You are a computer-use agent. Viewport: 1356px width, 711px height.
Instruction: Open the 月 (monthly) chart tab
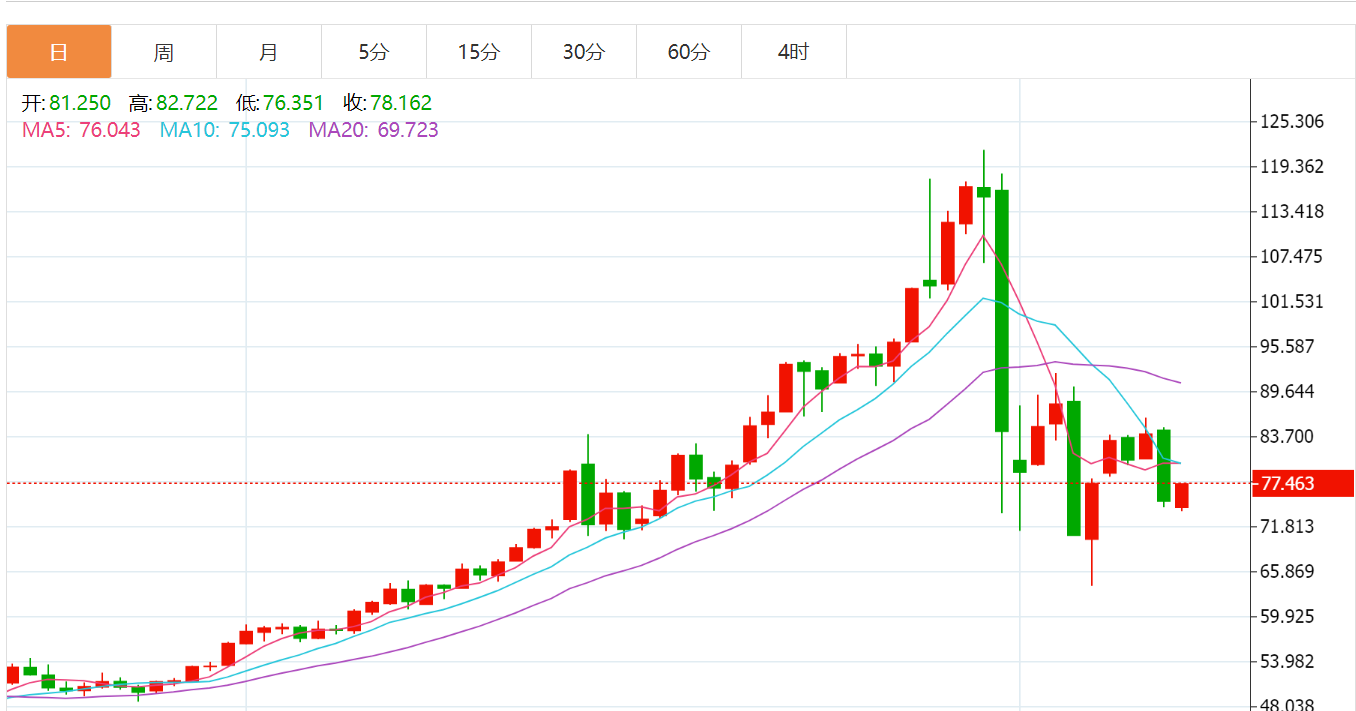click(269, 52)
